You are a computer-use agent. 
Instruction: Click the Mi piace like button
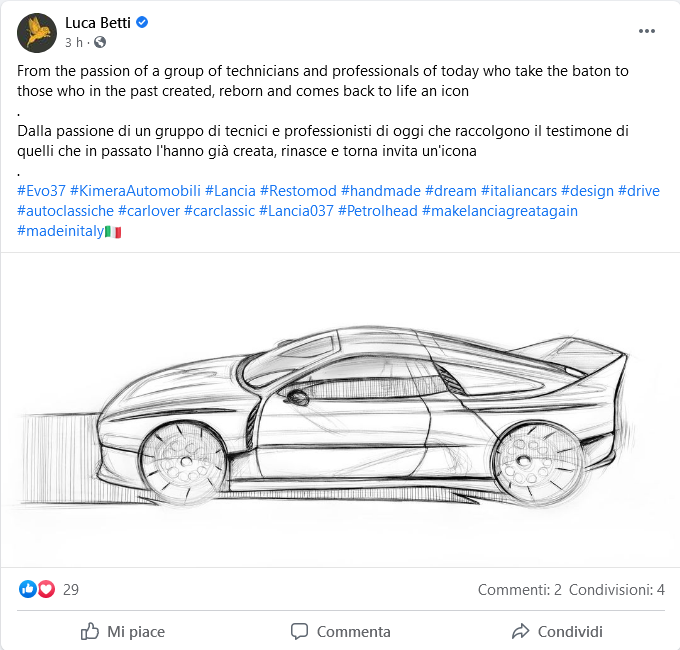(123, 631)
